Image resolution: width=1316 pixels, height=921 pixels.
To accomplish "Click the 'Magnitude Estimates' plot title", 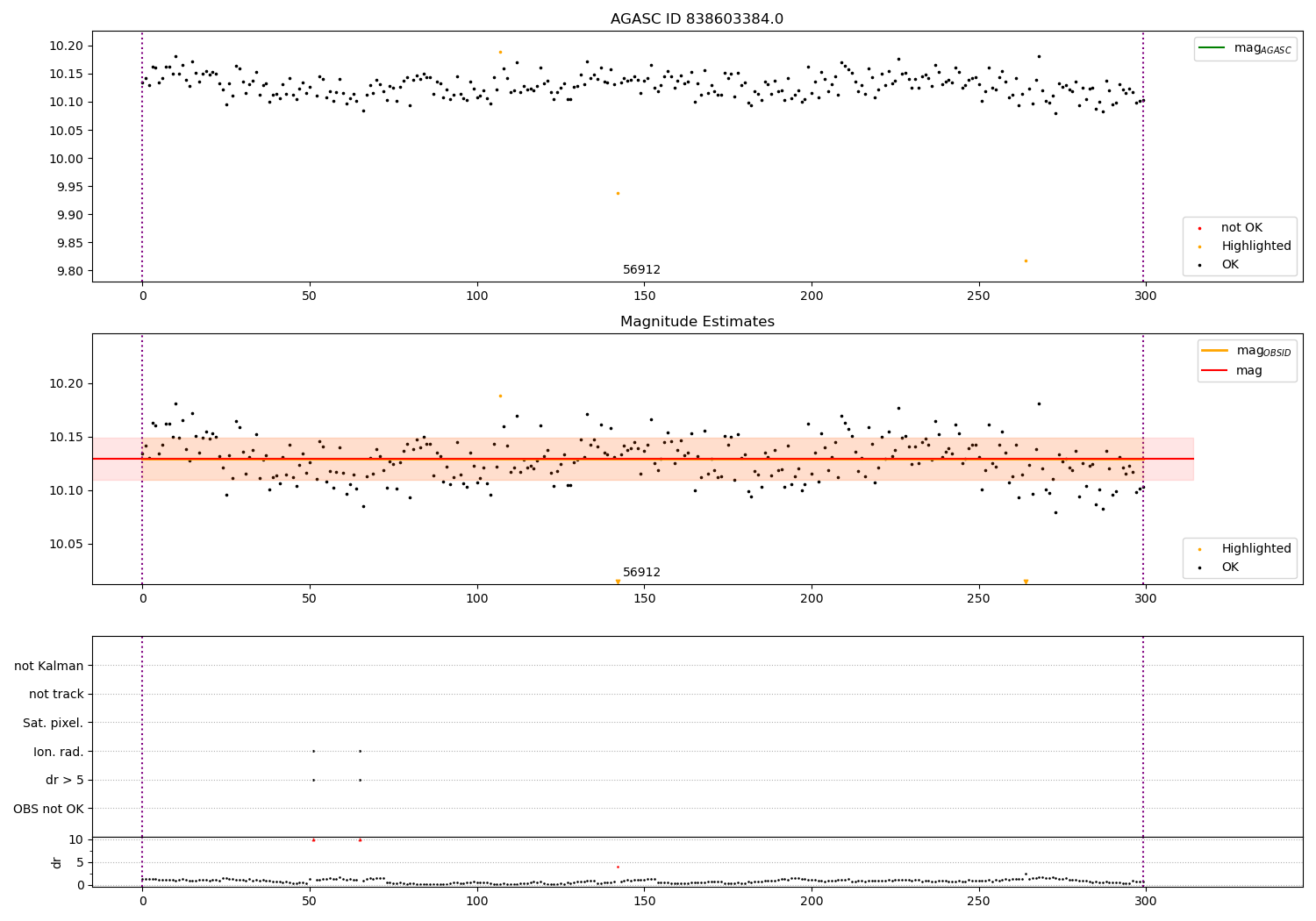I will (x=697, y=322).
